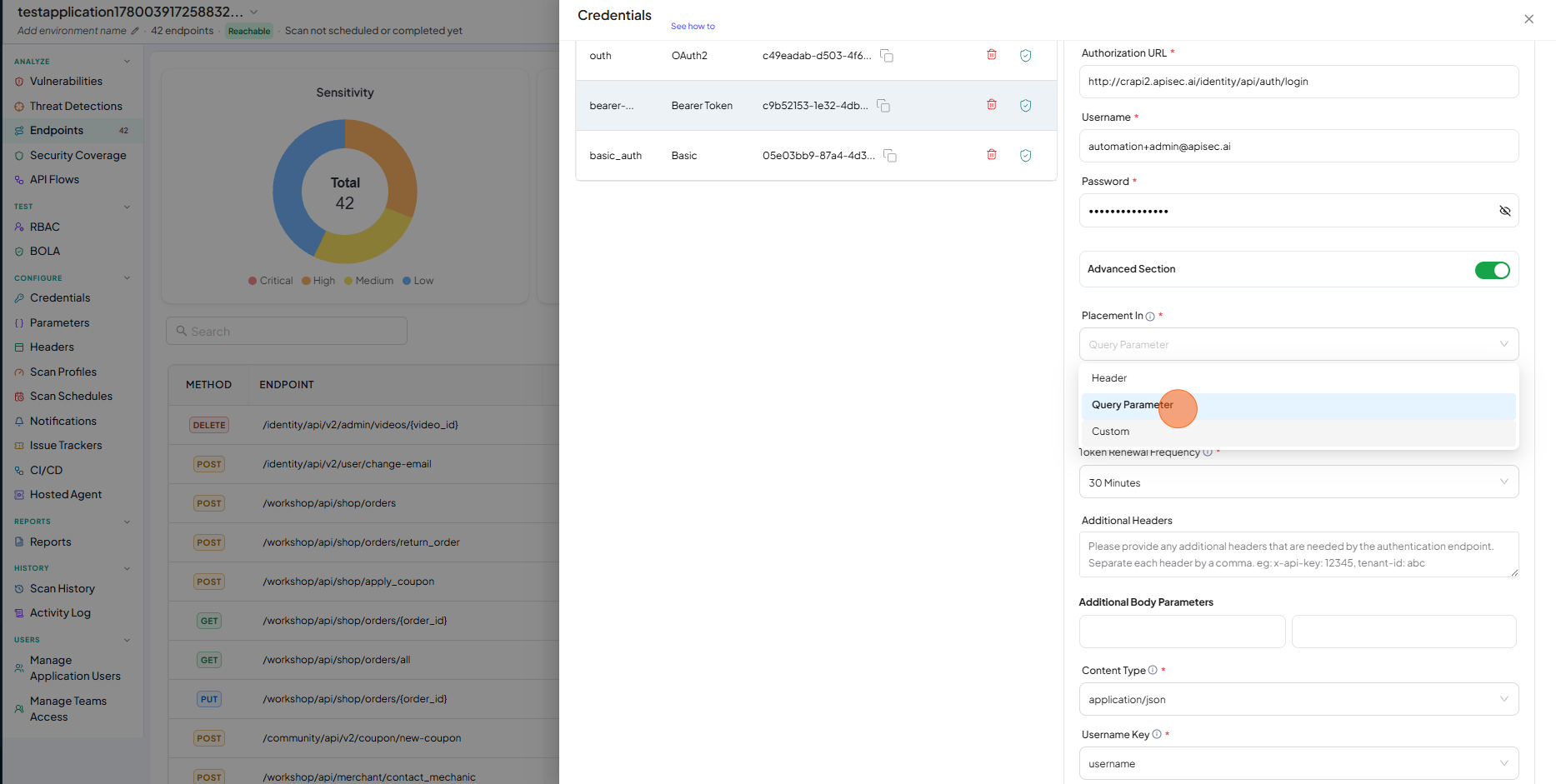Show password with the eye icon

click(x=1504, y=211)
